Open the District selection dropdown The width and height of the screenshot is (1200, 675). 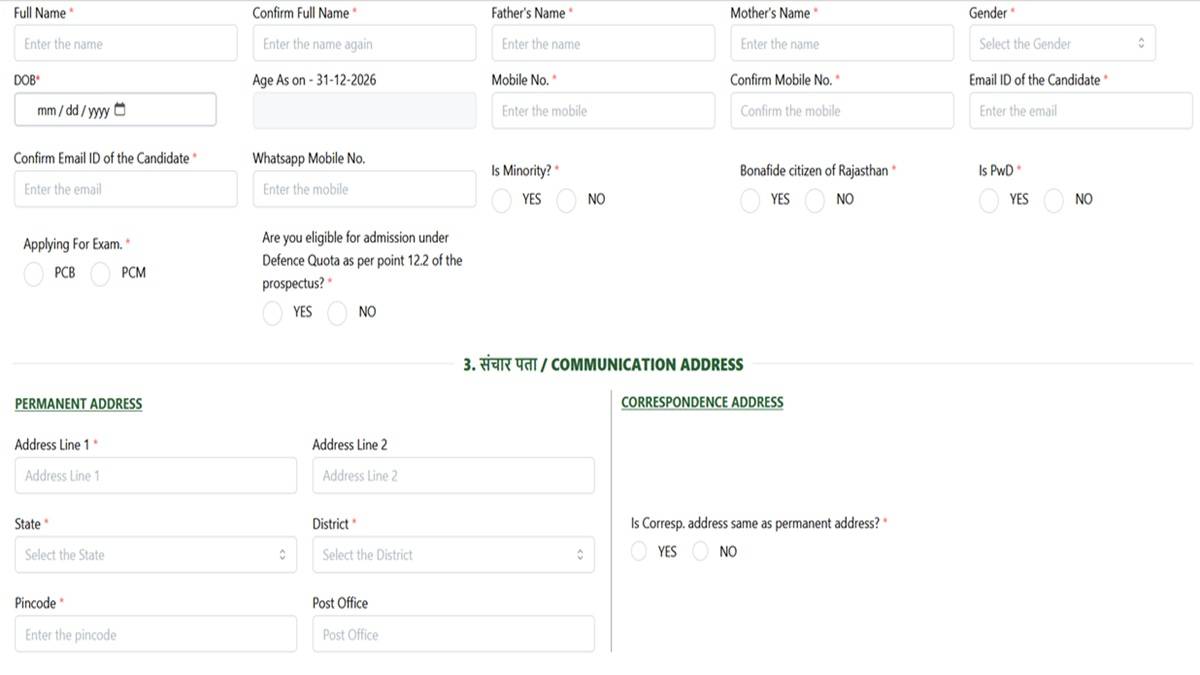coord(453,554)
